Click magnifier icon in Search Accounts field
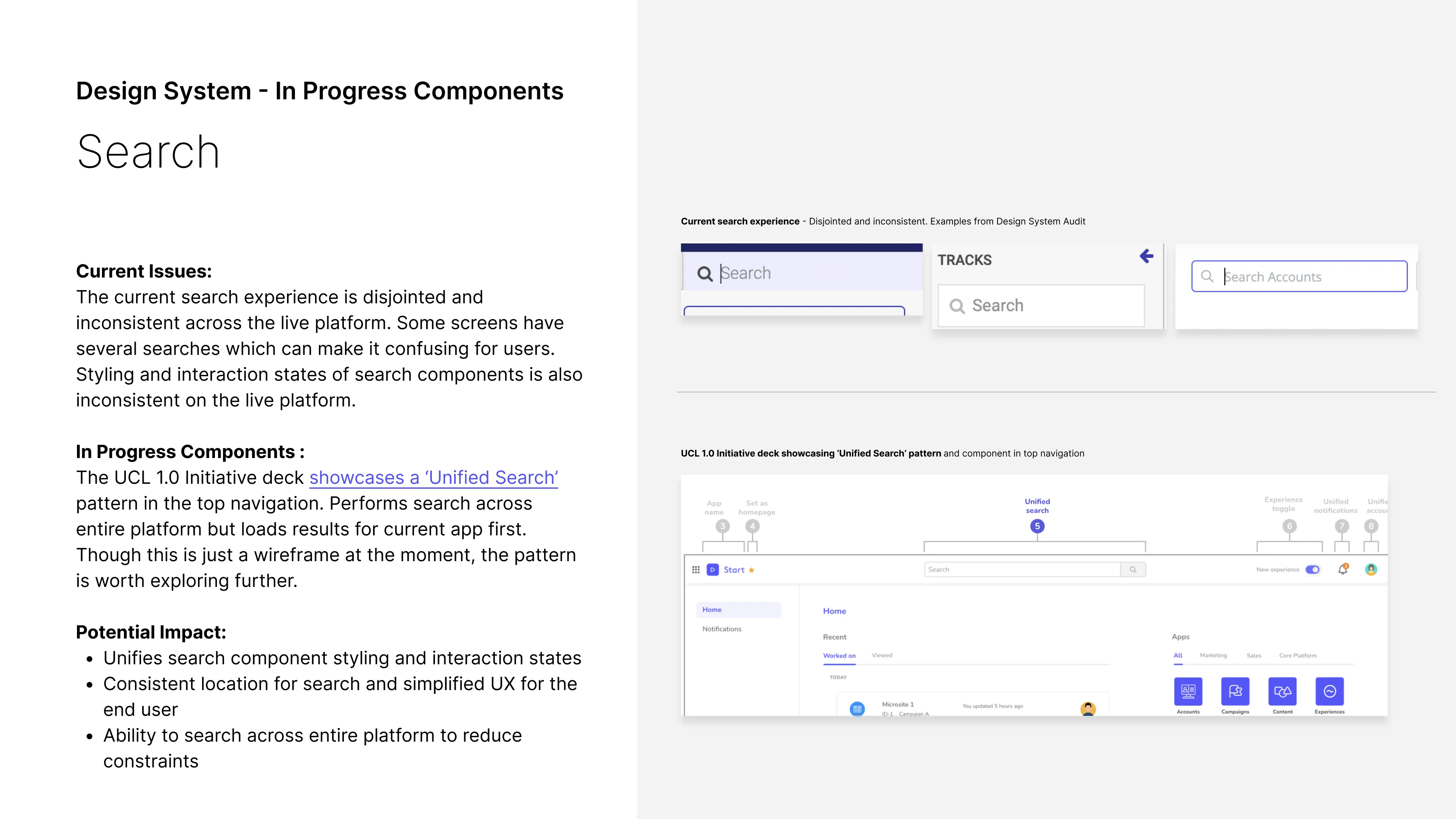The width and height of the screenshot is (1456, 819). (1207, 276)
